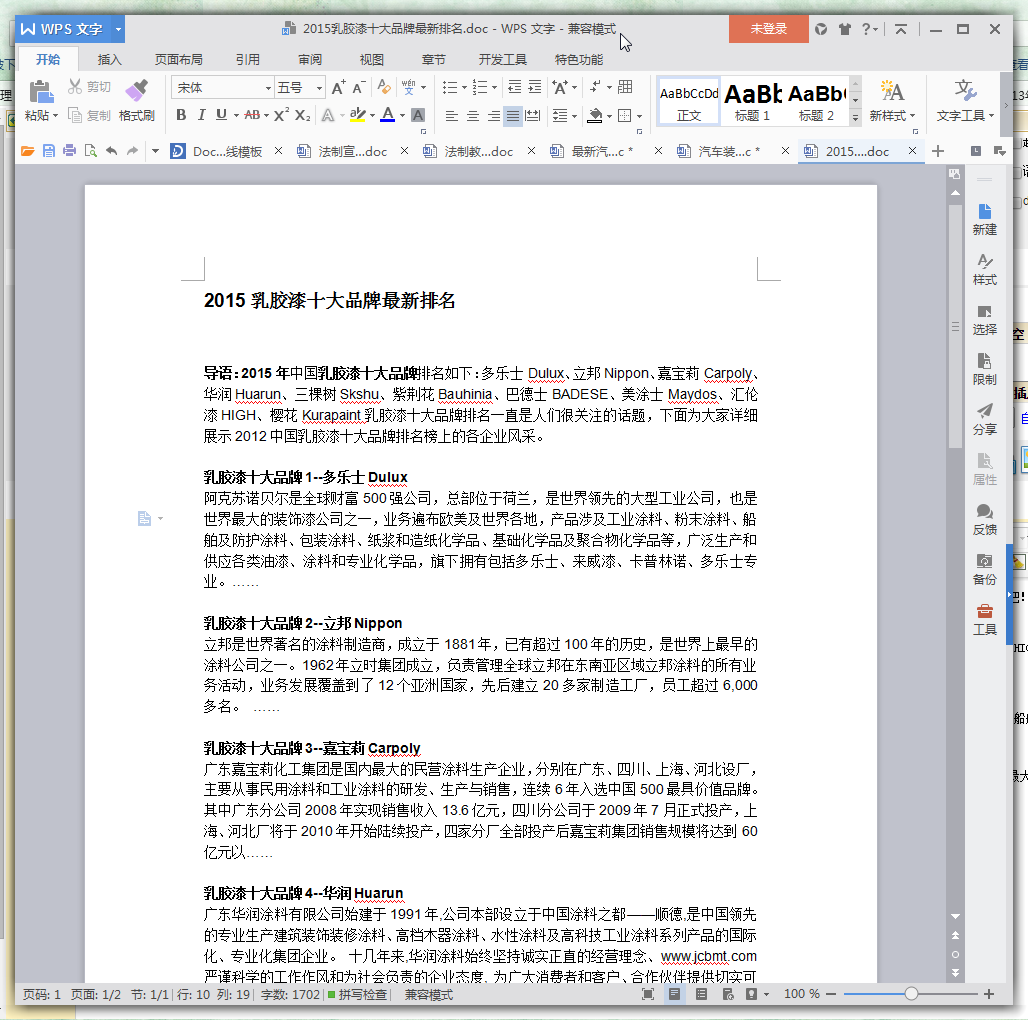Expand the styles gallery more arrow
Image resolution: width=1028 pixels, height=1020 pixels.
[x=855, y=117]
